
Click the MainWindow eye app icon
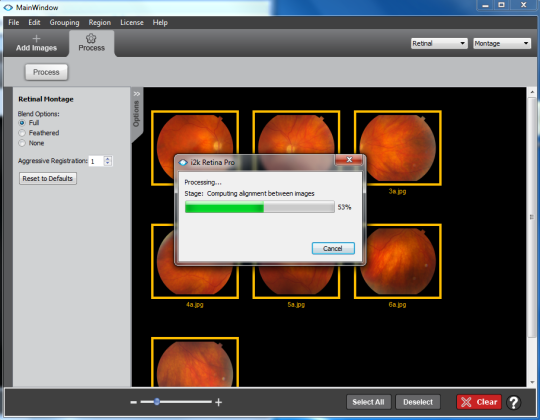(x=8, y=7)
